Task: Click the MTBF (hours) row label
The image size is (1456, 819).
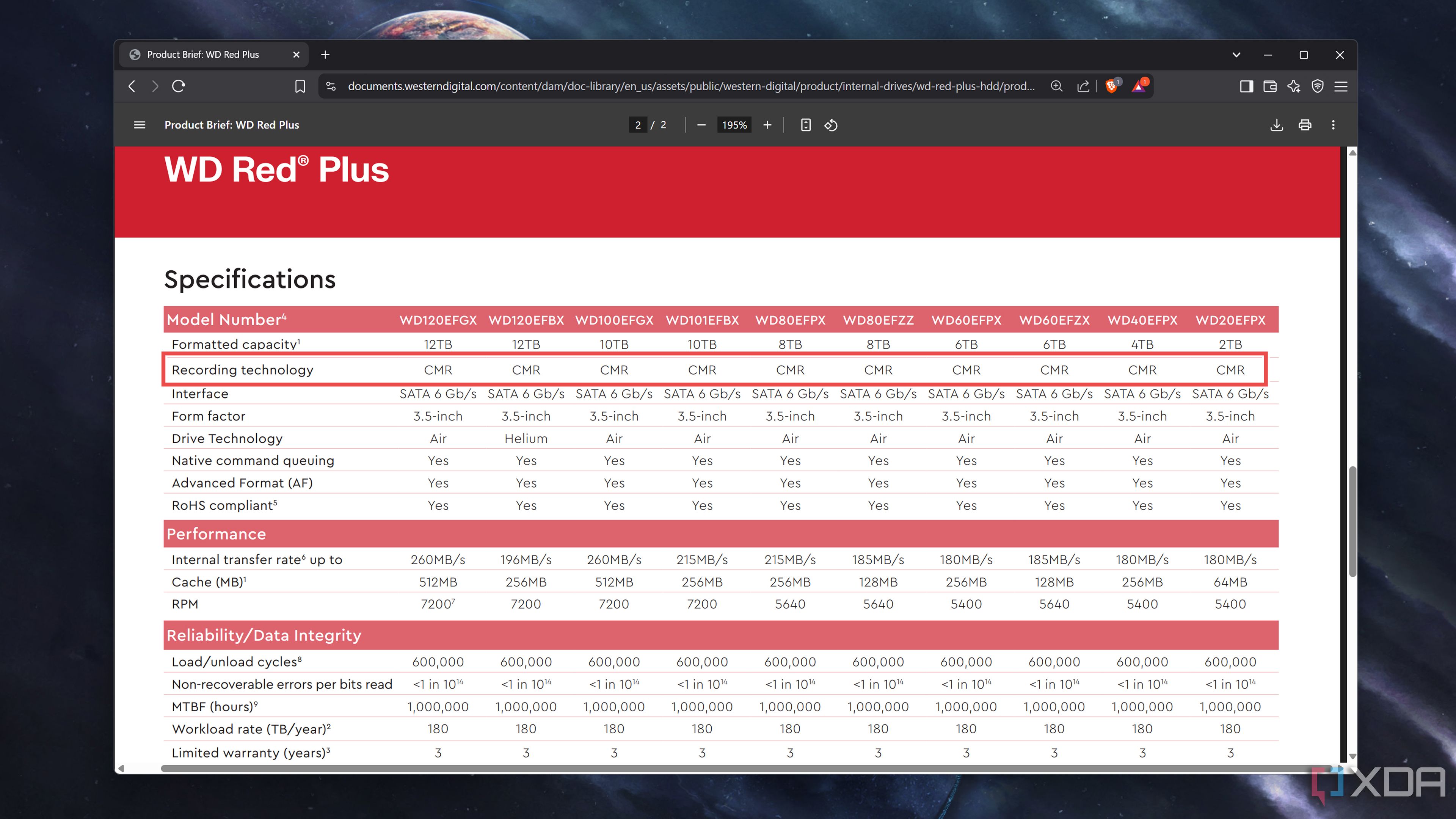Action: pos(215,706)
